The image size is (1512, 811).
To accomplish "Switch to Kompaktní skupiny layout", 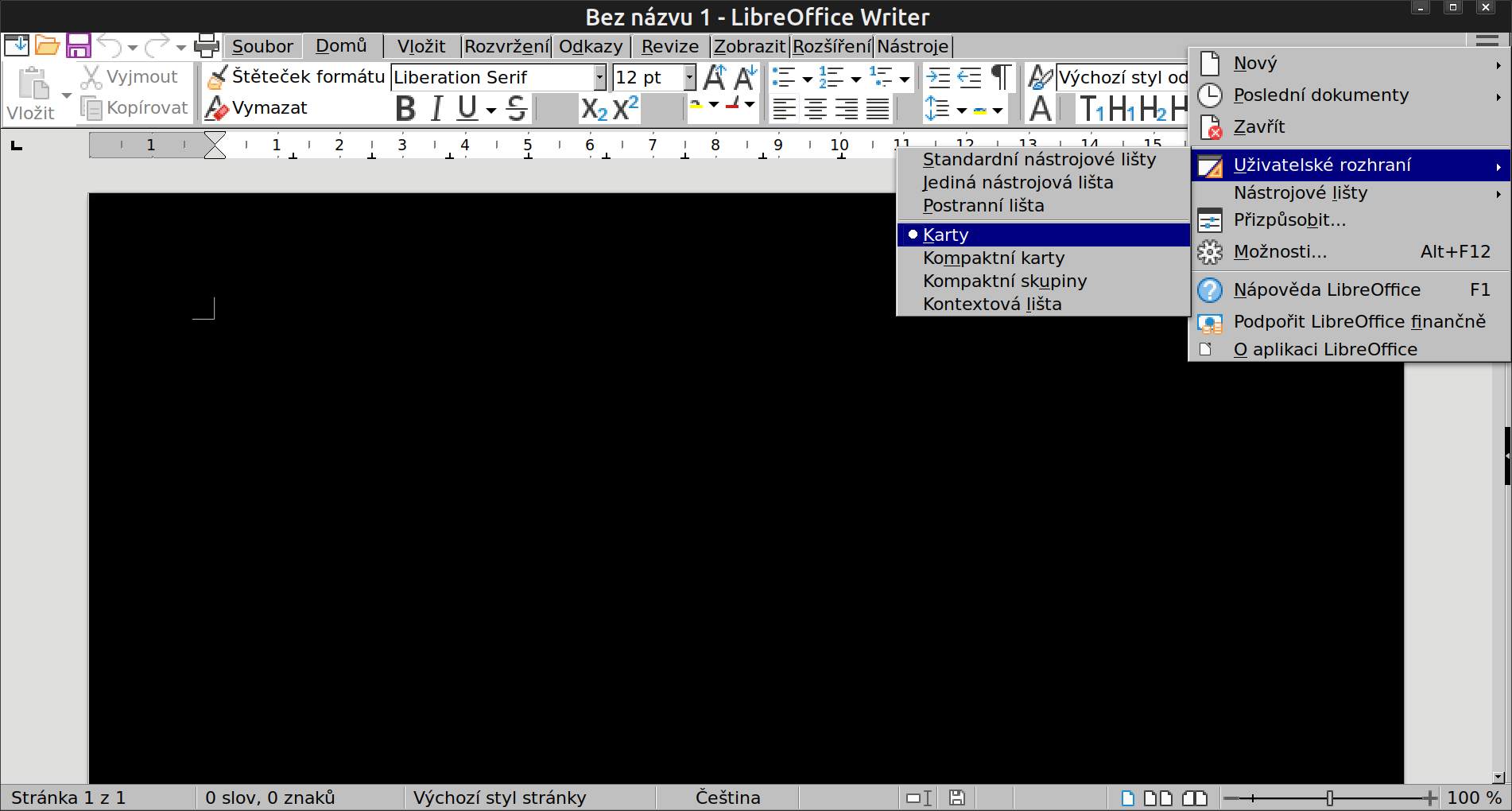I will 1043,281.
